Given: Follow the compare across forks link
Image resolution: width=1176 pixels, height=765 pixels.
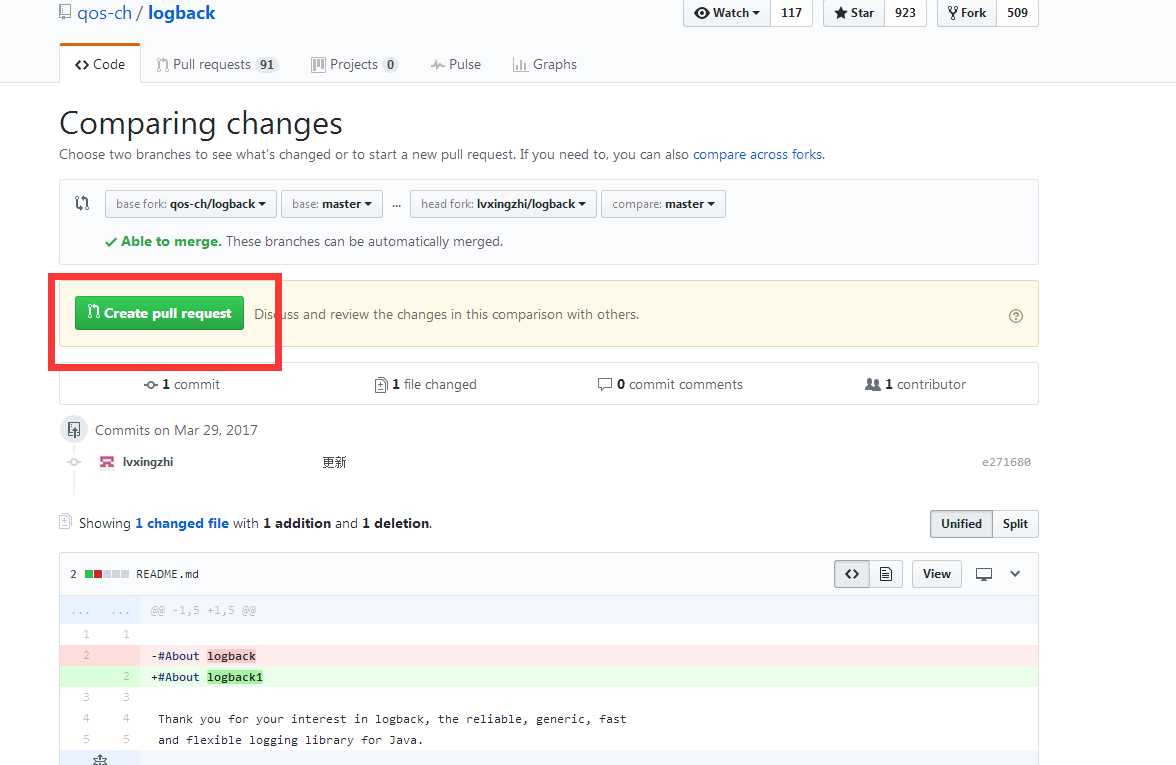Looking at the screenshot, I should click(758, 154).
